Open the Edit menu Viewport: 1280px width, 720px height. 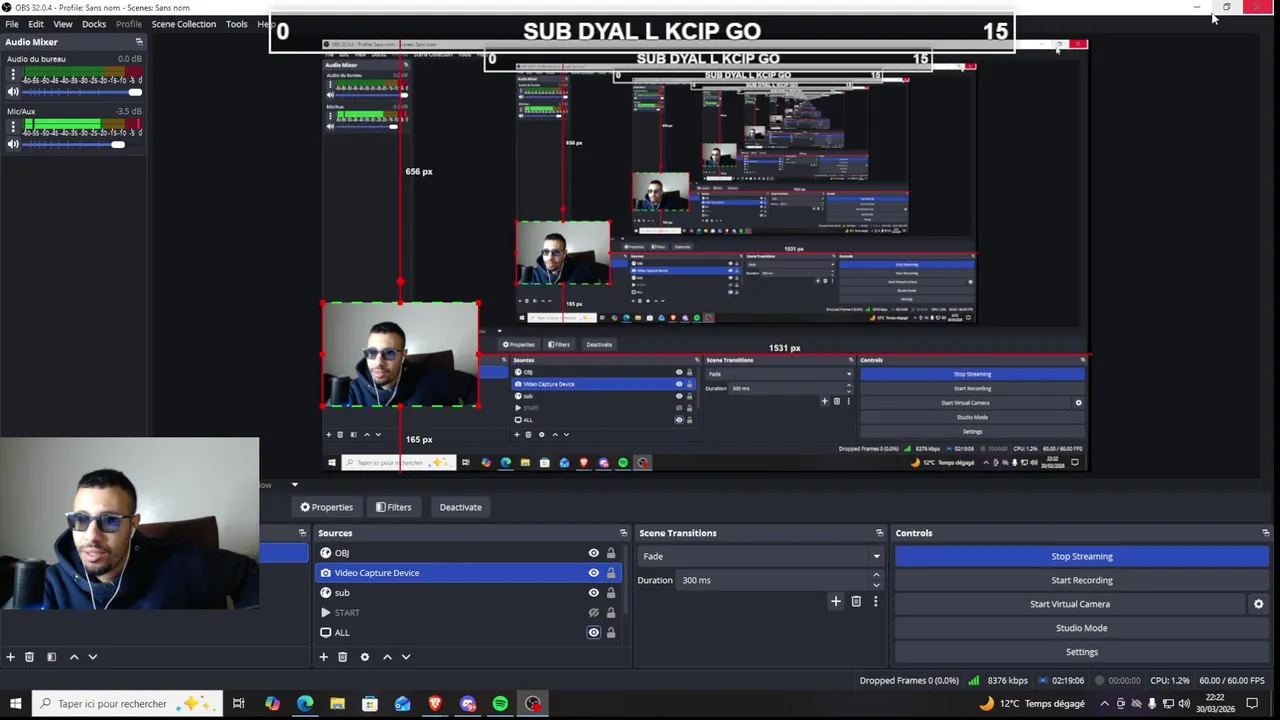(x=36, y=24)
